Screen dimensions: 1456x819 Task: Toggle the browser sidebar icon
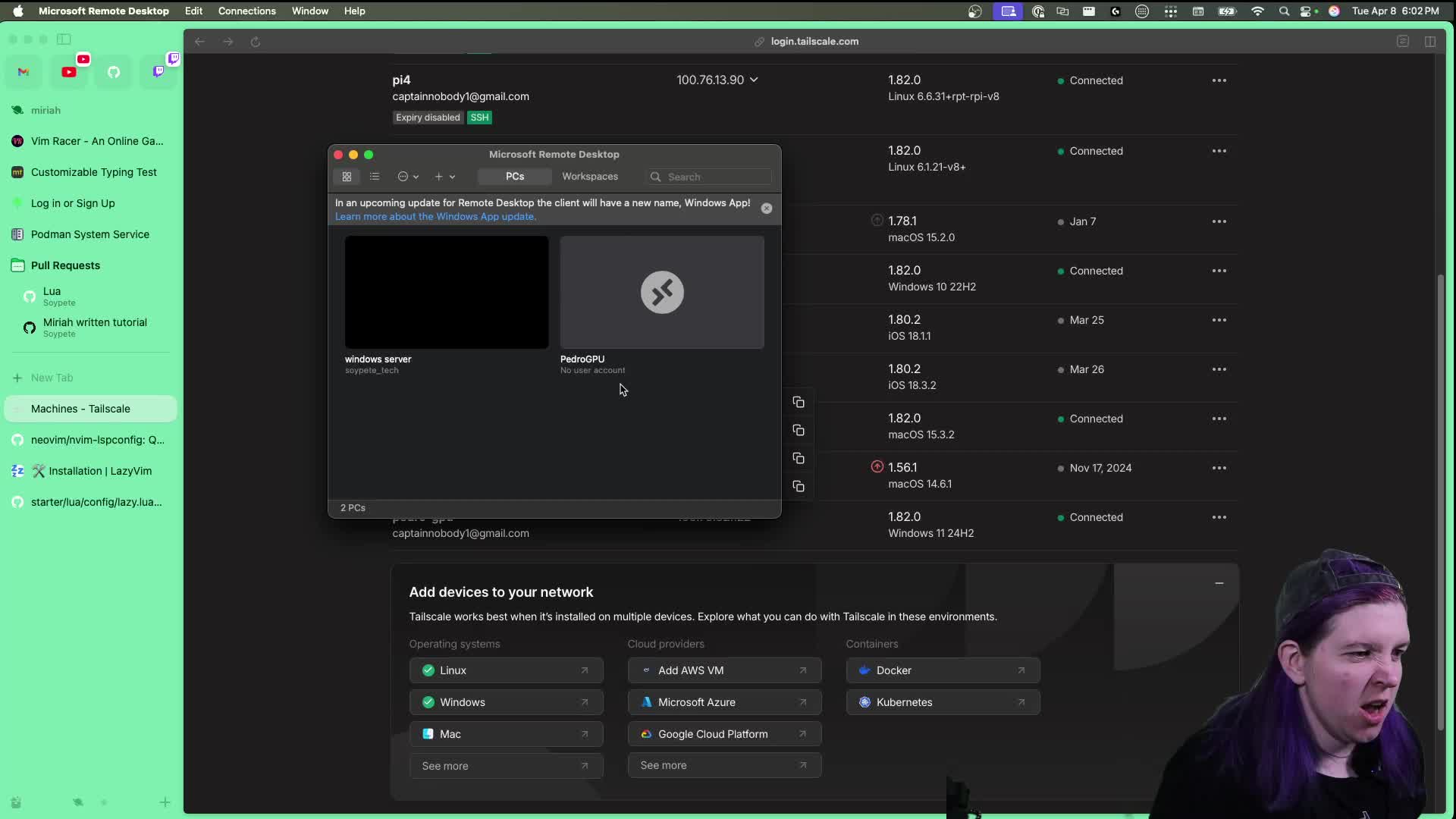pyautogui.click(x=64, y=39)
